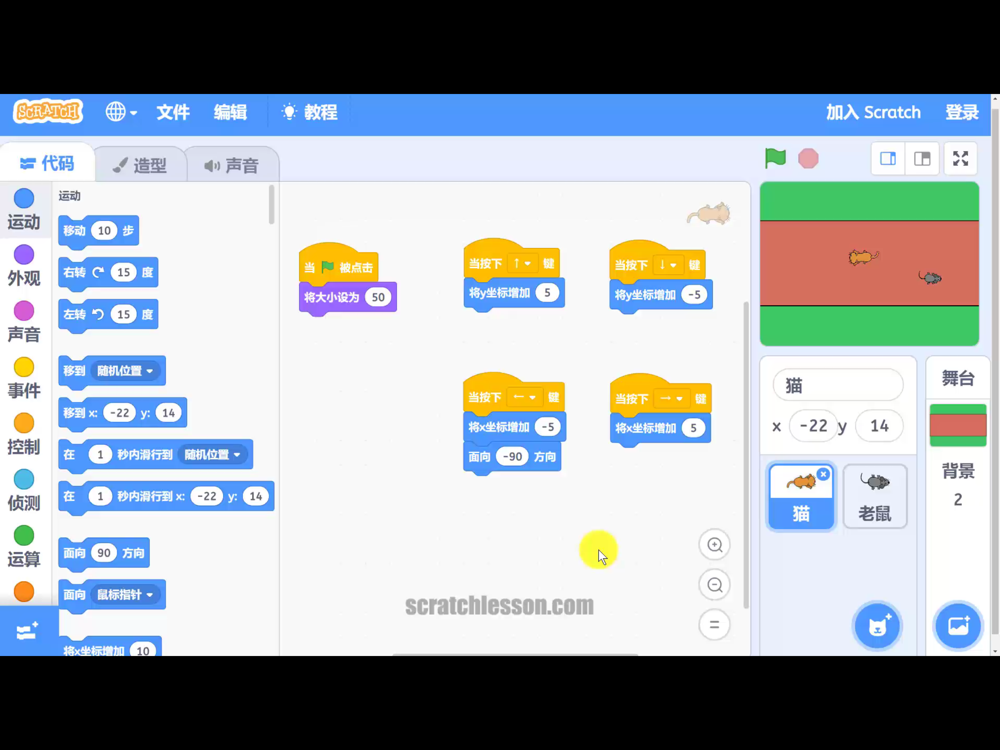
Task: Click 加入 Scratch link
Action: click(x=873, y=112)
